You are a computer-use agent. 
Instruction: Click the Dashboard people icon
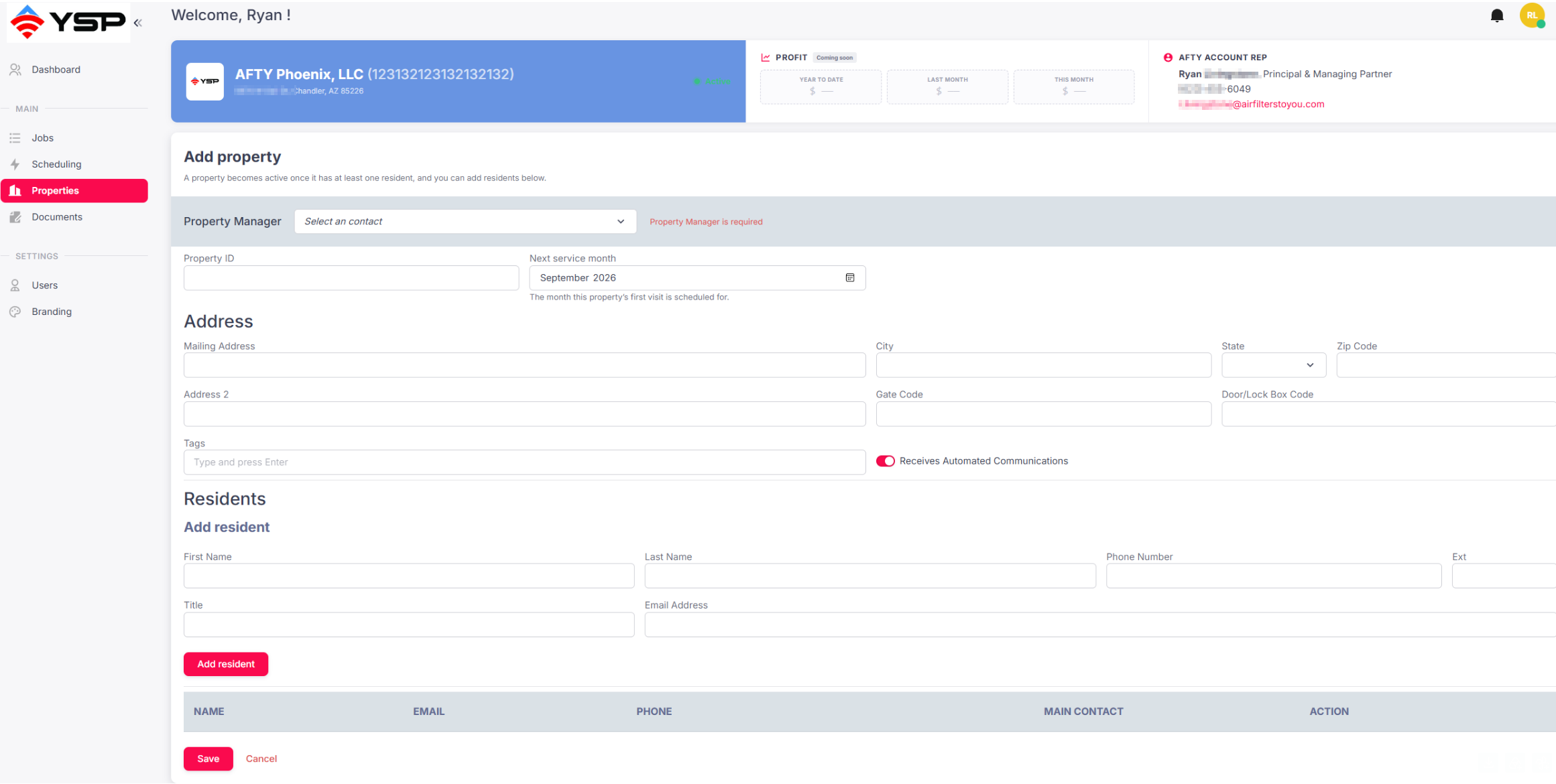(x=15, y=70)
